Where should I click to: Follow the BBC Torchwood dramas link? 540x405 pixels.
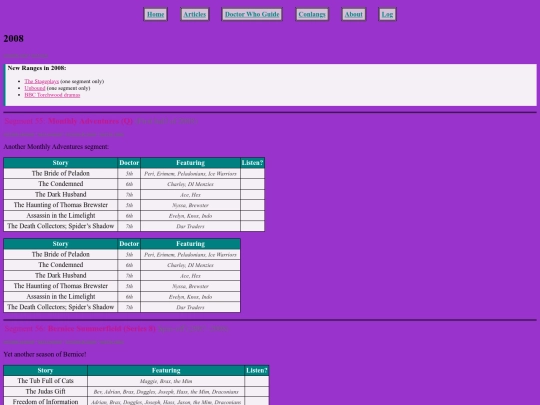click(52, 95)
